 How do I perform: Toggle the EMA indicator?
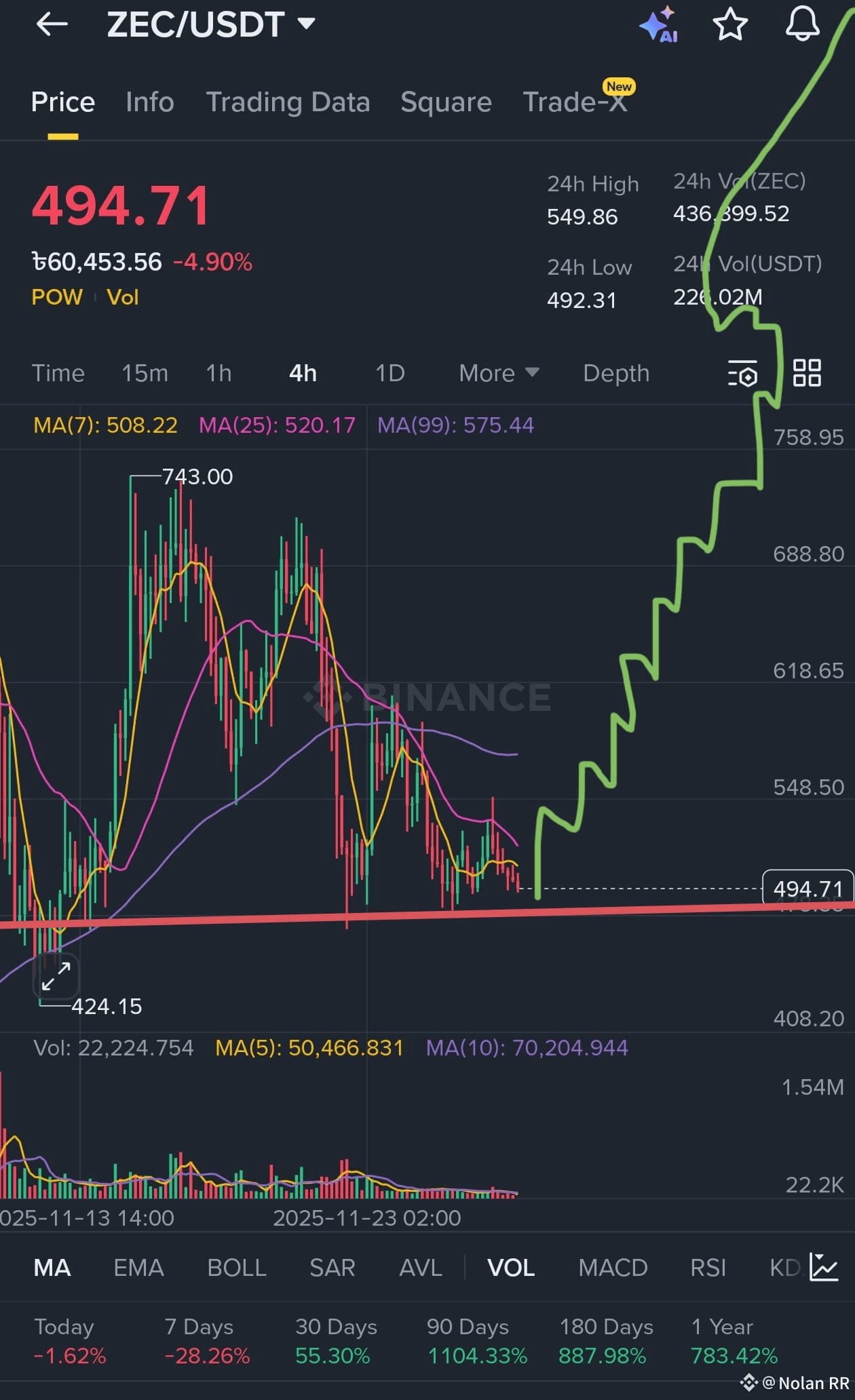coord(138,1267)
